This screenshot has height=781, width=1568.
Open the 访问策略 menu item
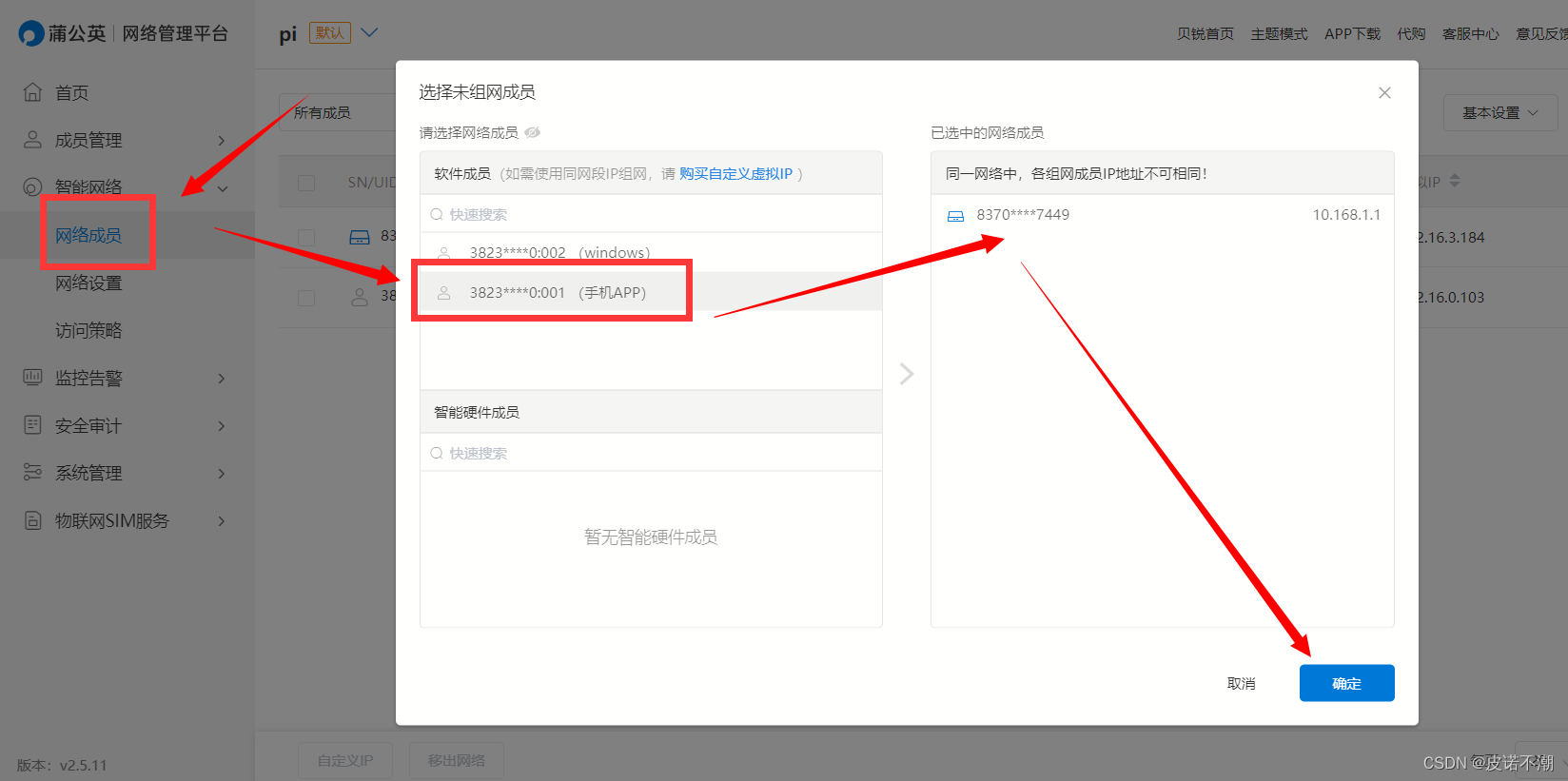click(x=88, y=330)
